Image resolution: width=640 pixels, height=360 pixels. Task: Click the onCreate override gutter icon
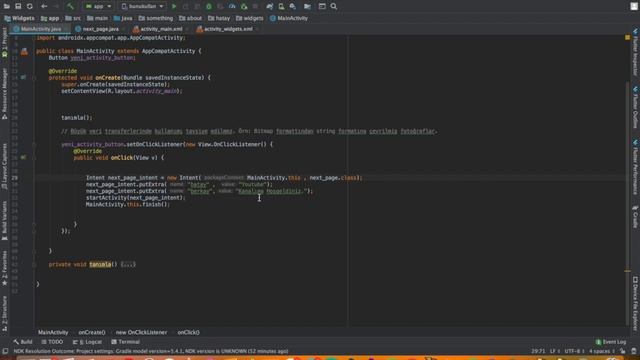(x=24, y=78)
